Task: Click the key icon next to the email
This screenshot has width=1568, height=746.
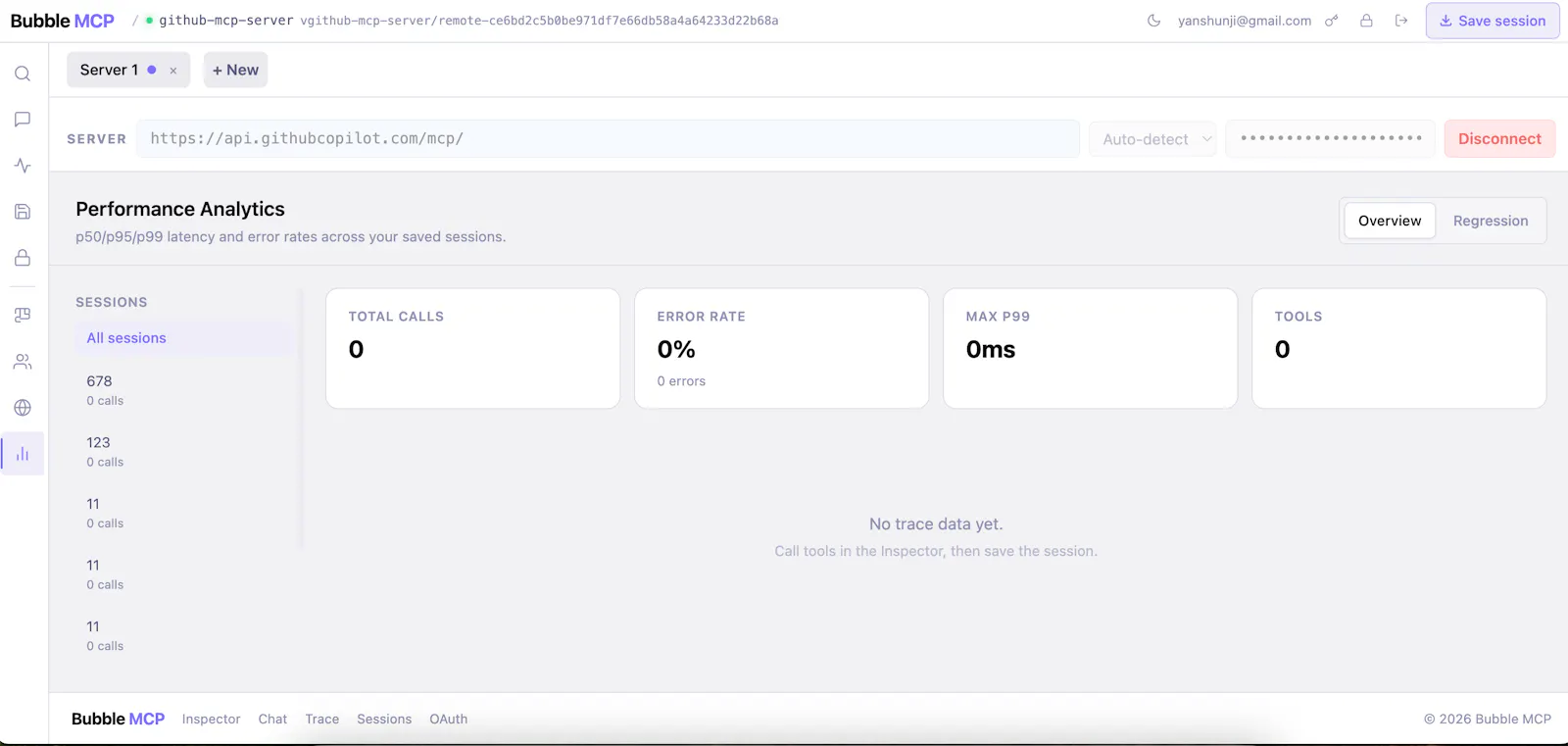Action: click(1331, 21)
